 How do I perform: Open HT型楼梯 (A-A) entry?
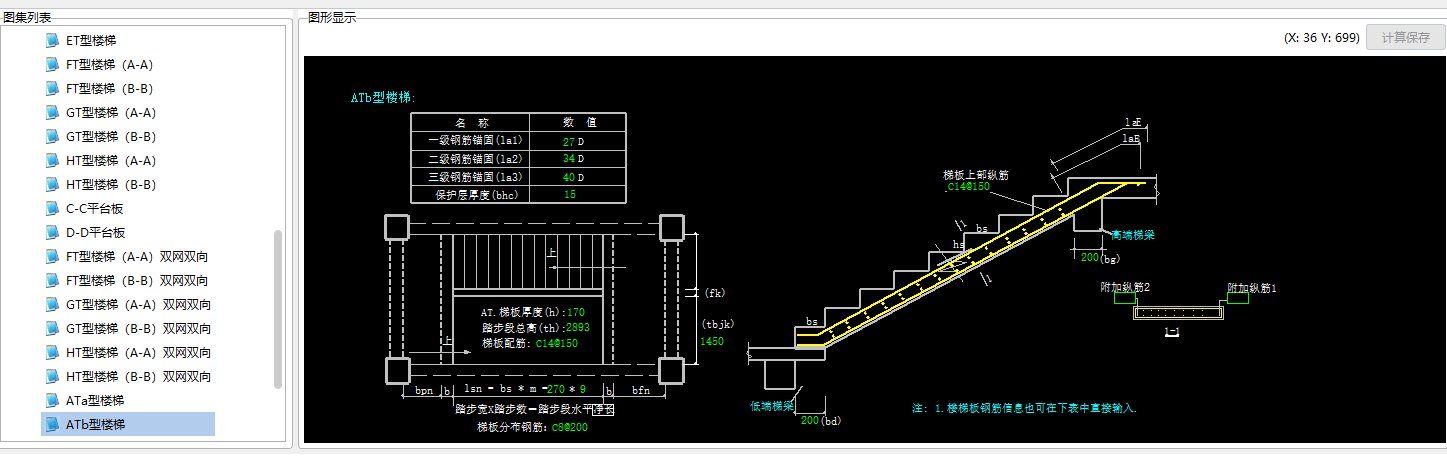click(x=110, y=161)
